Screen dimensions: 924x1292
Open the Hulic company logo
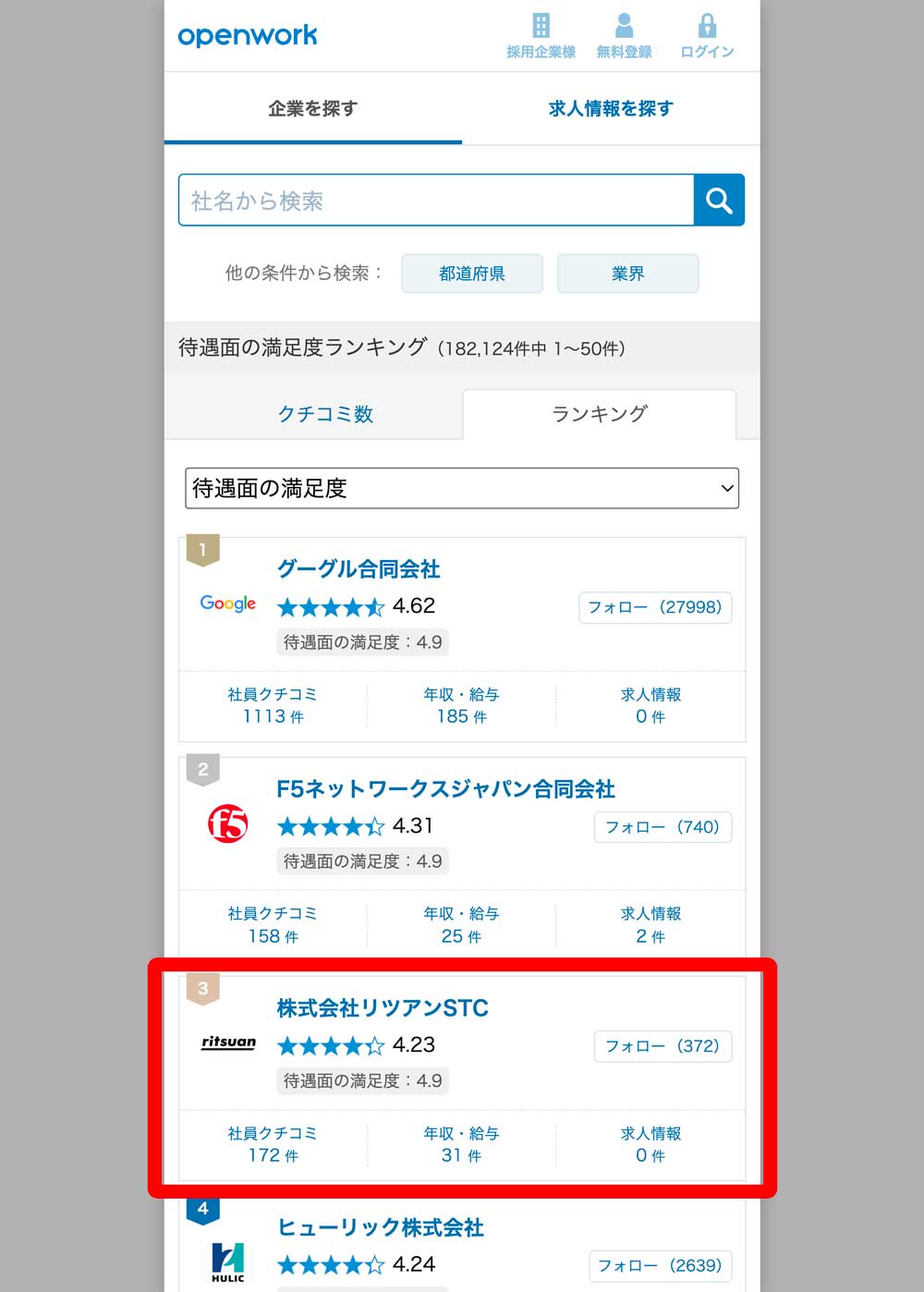228,1262
